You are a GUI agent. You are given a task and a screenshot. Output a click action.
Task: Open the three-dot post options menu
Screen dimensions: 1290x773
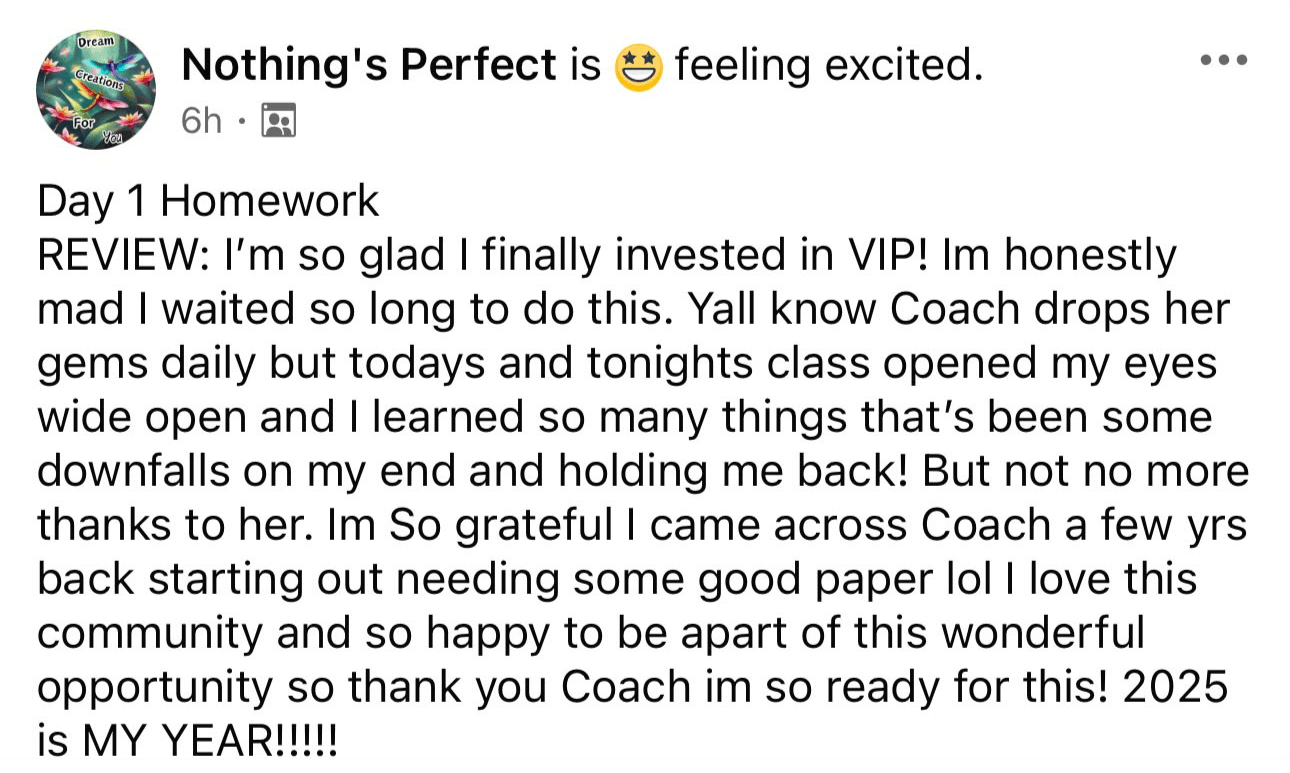[x=1225, y=61]
